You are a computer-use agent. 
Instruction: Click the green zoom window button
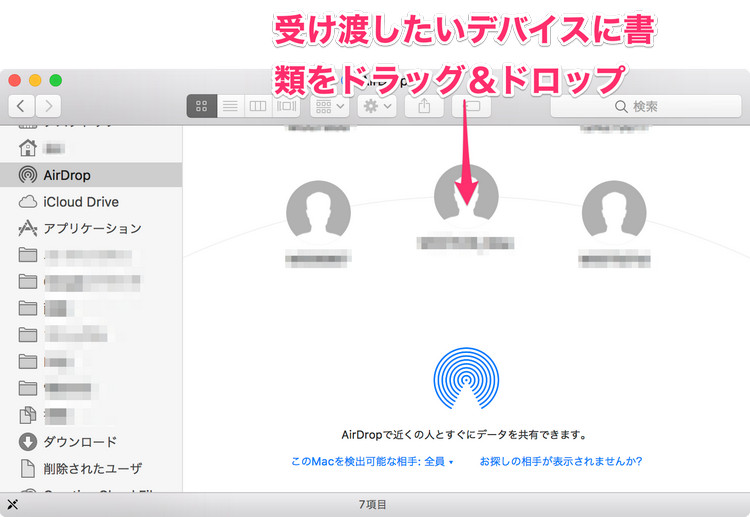[x=55, y=80]
